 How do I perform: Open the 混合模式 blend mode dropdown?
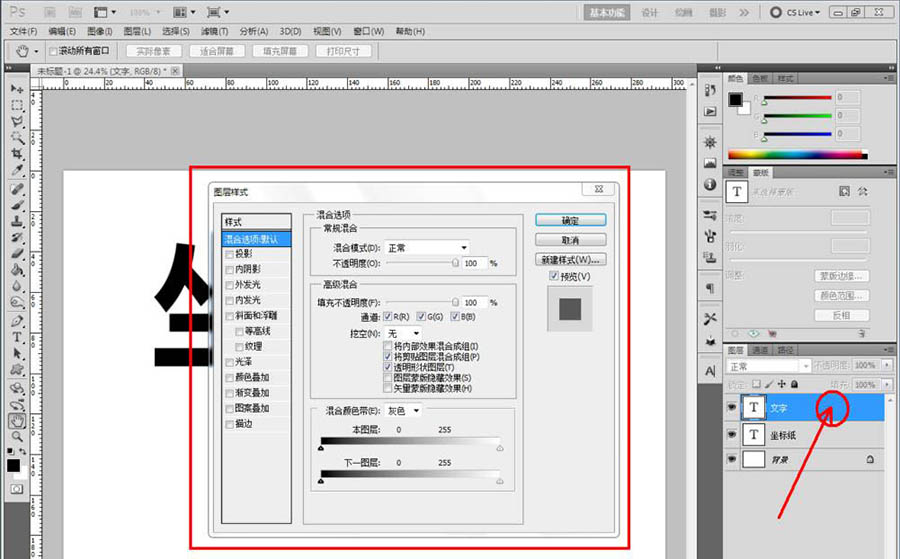tap(426, 248)
